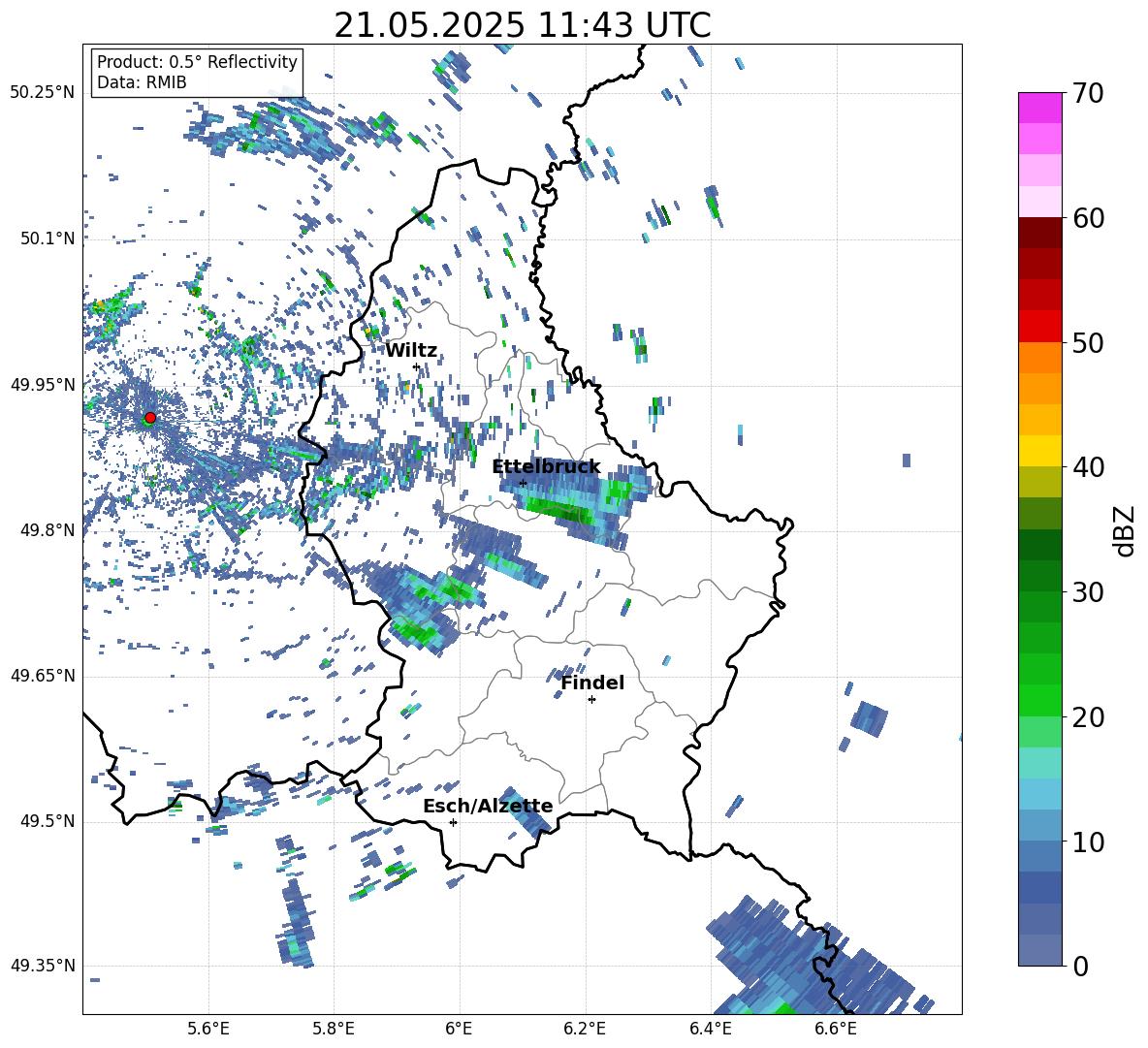This screenshot has width=1148, height=1048.
Task: Click the 49.5°N latitude label
Action: pos(47,821)
